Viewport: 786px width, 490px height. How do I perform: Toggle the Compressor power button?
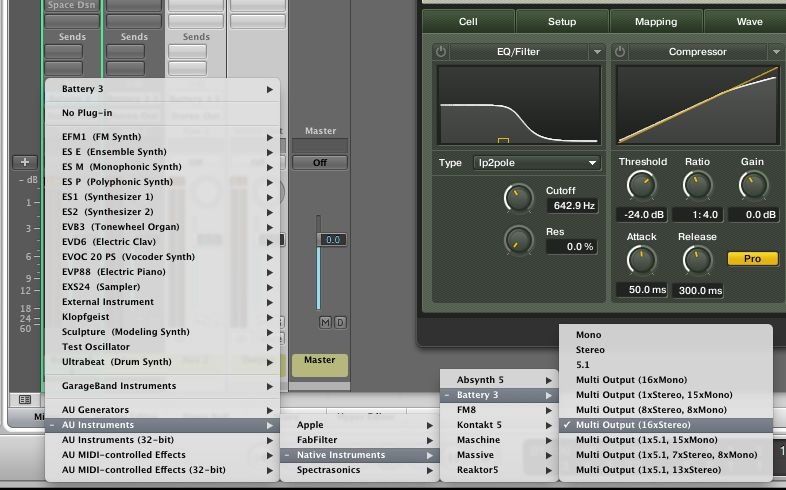point(620,52)
